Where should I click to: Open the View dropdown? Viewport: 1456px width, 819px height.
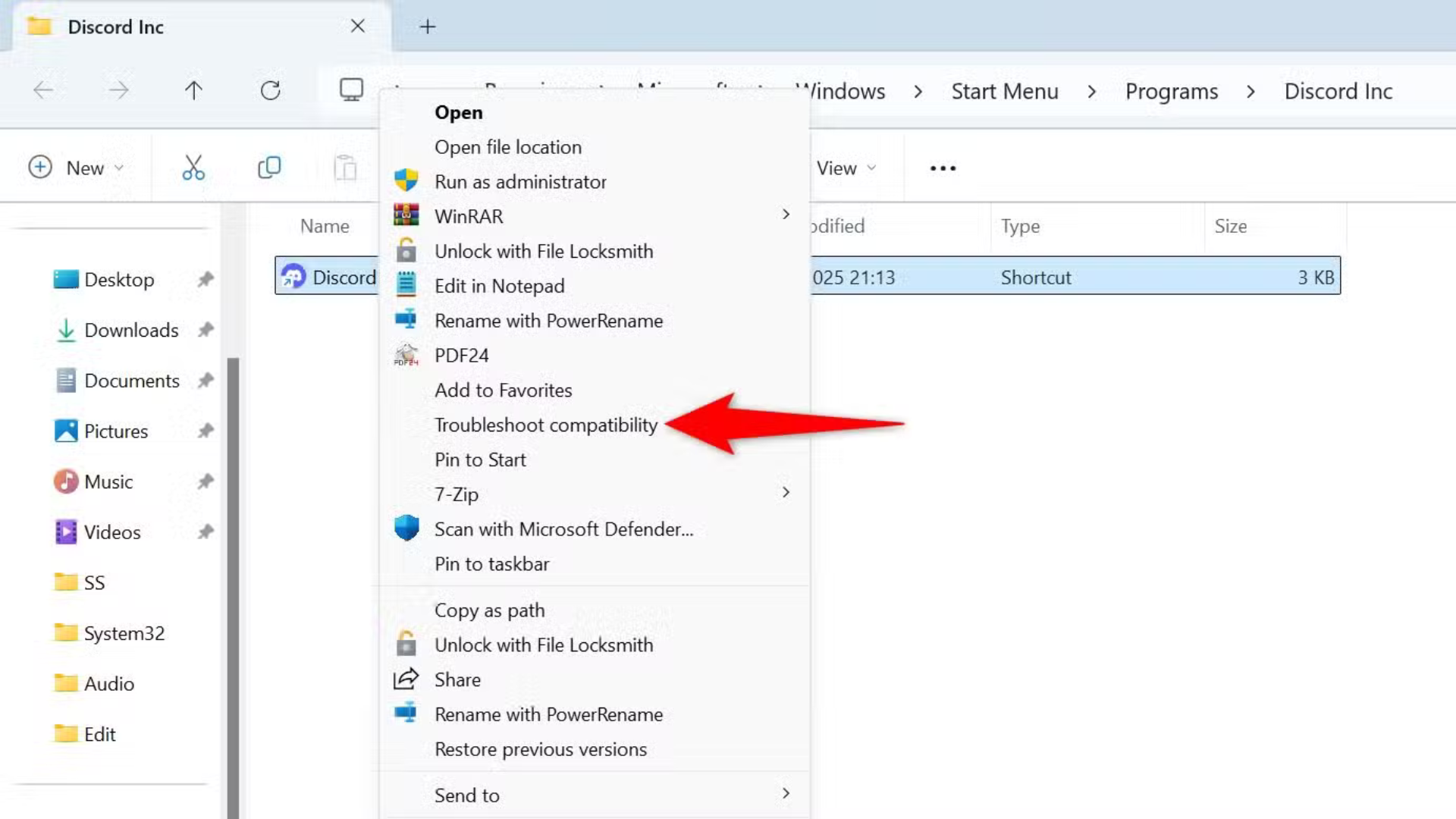pos(843,168)
